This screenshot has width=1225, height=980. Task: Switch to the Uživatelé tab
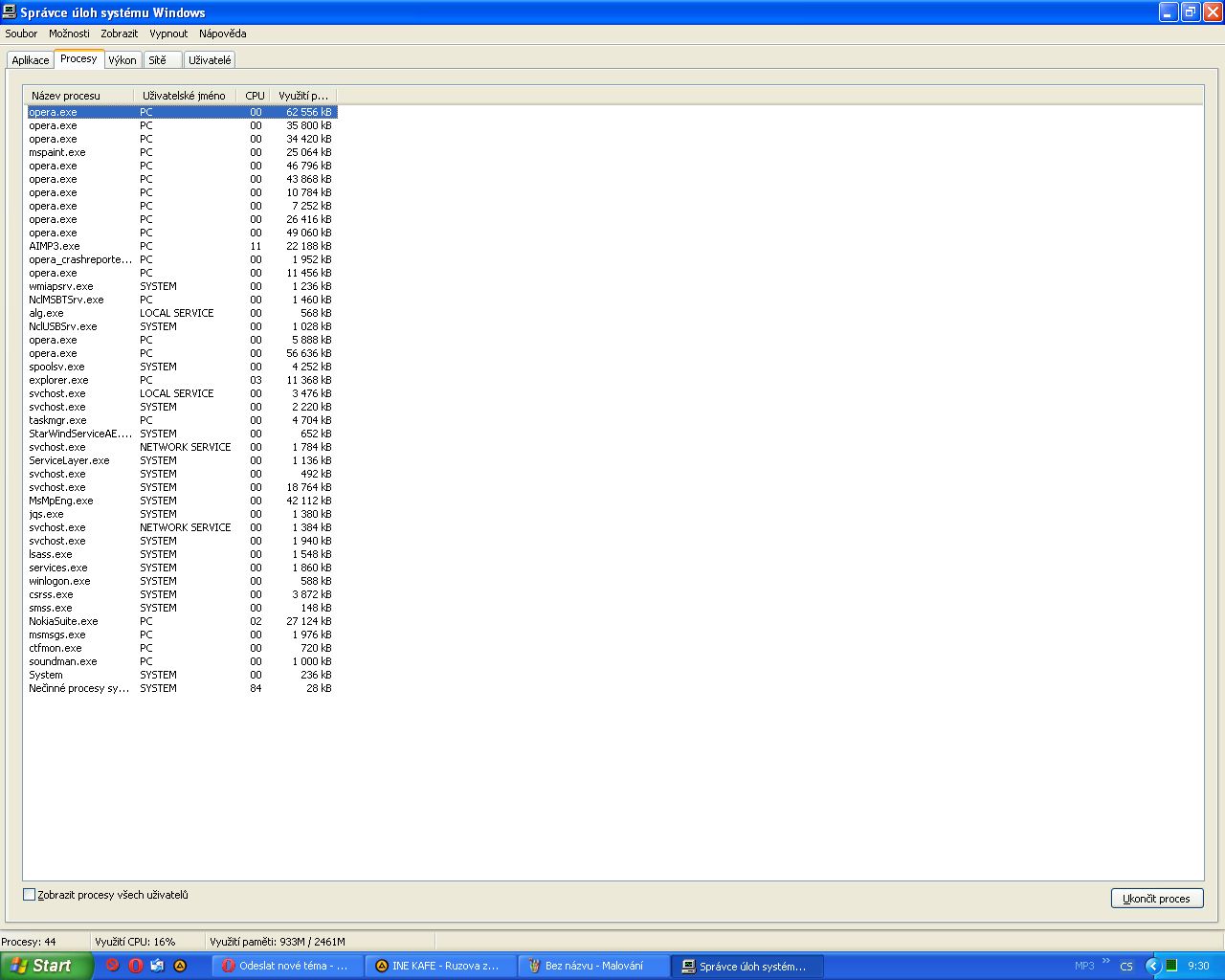pos(210,60)
